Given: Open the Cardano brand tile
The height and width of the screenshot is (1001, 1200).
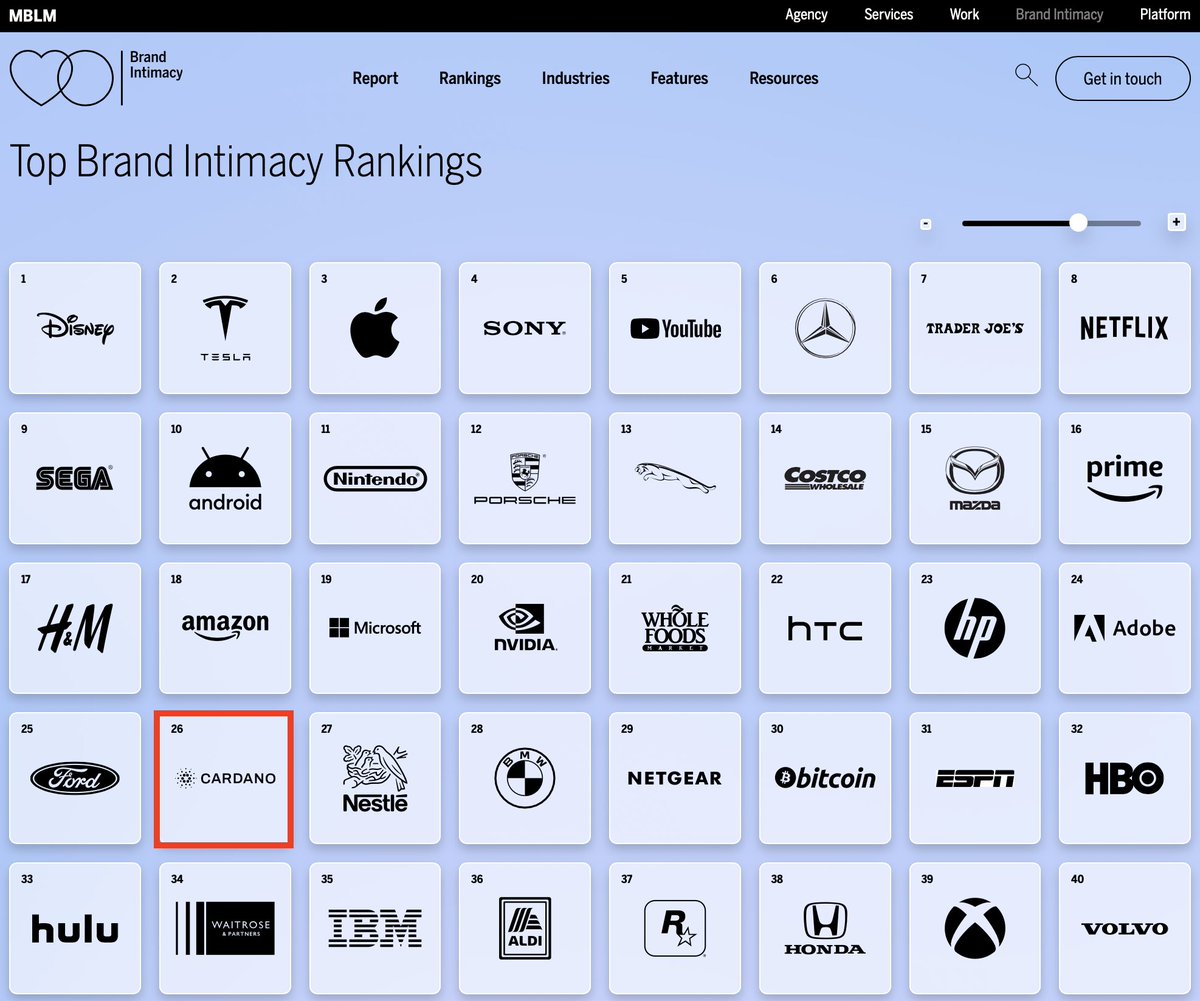Looking at the screenshot, I should pos(225,778).
